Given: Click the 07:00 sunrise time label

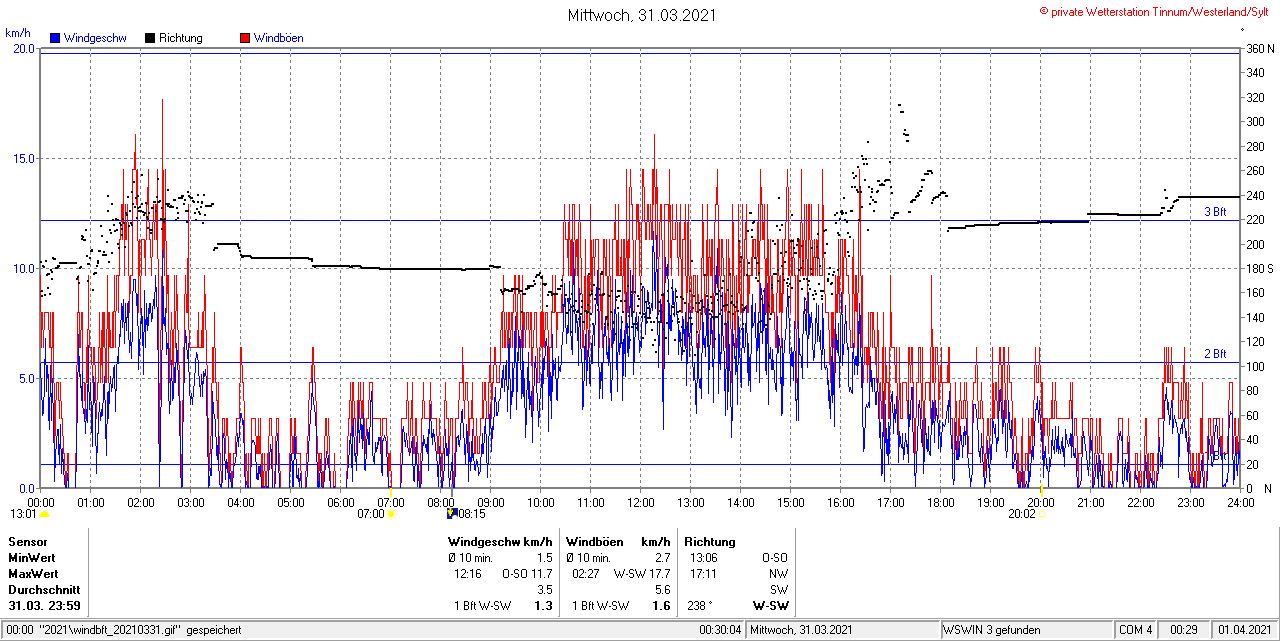Looking at the screenshot, I should [x=371, y=514].
